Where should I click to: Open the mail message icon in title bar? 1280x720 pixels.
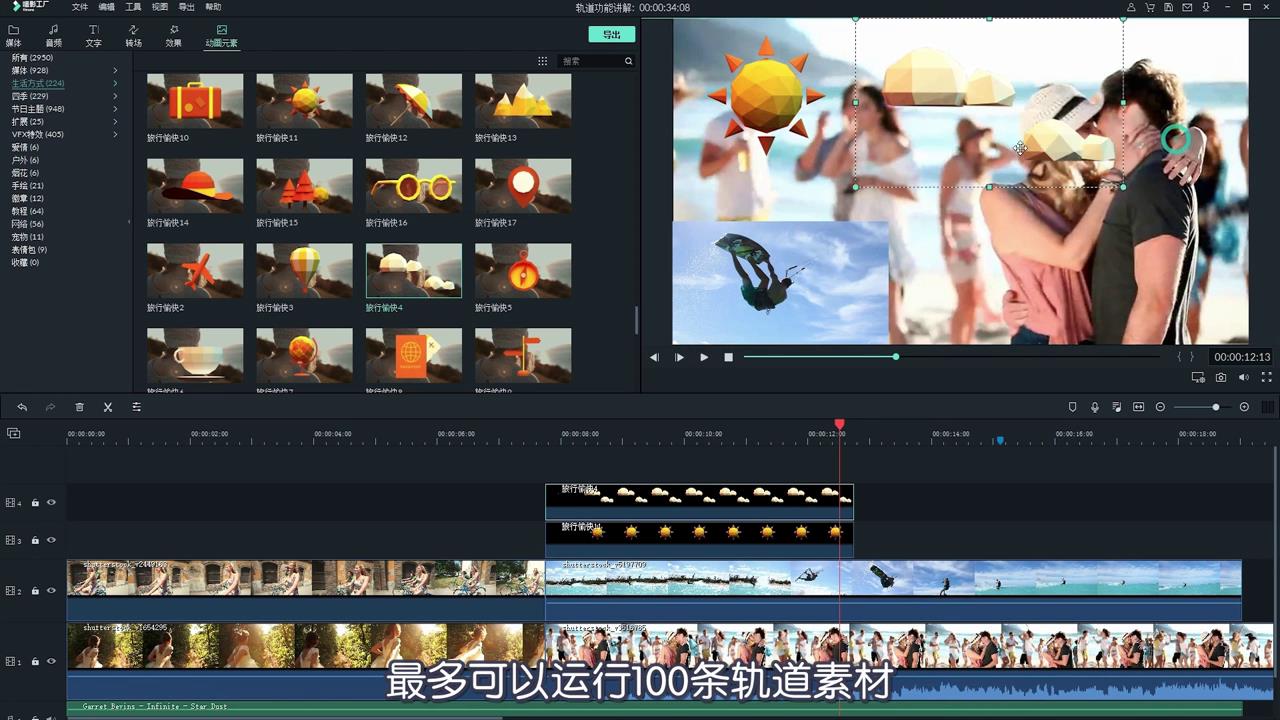1187,7
